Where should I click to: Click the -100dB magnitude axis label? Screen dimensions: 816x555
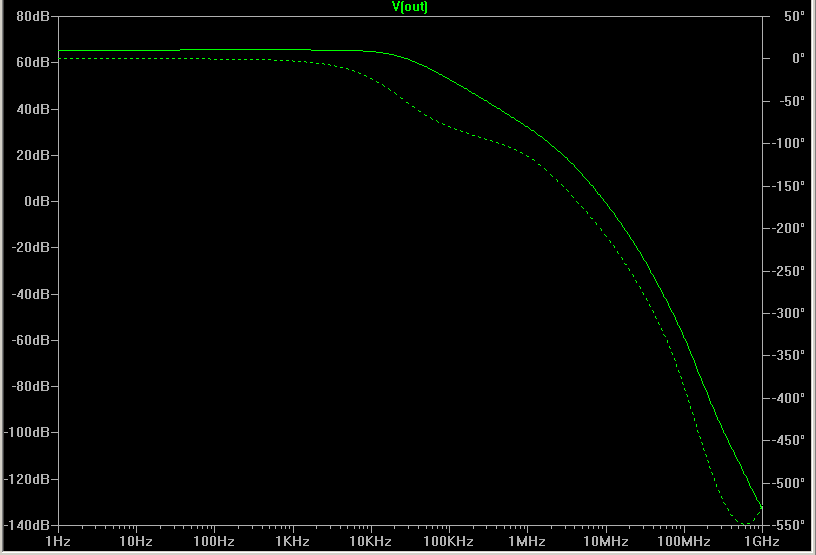(x=27, y=432)
